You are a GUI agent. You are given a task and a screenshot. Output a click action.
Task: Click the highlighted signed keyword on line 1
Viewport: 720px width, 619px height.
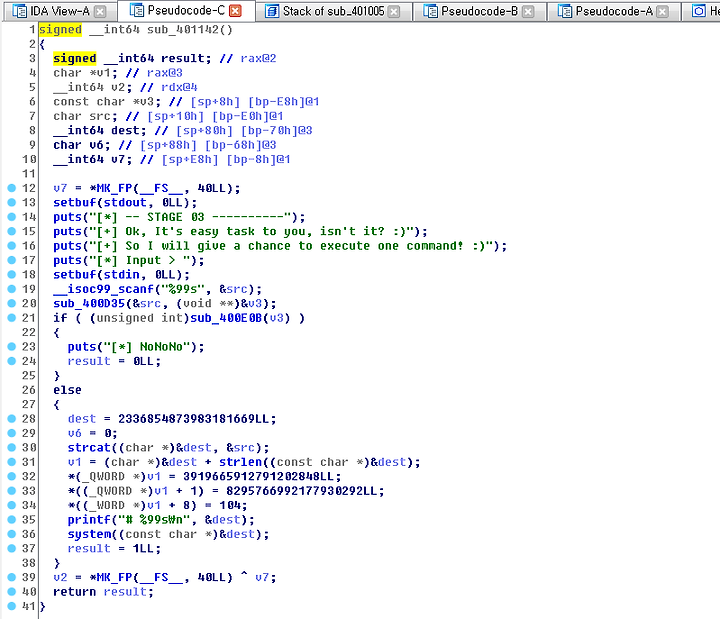(60, 30)
